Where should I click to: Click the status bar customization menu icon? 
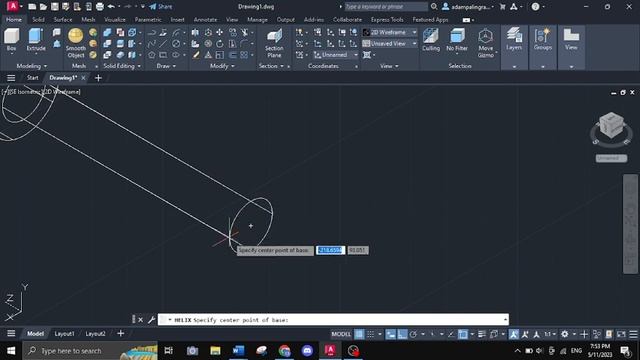[633, 334]
